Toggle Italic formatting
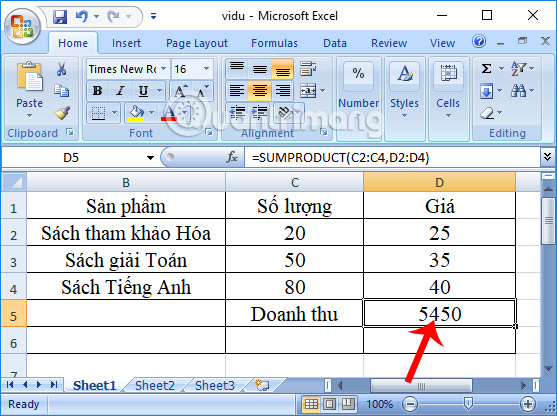This screenshot has height=416, width=557. 120,91
